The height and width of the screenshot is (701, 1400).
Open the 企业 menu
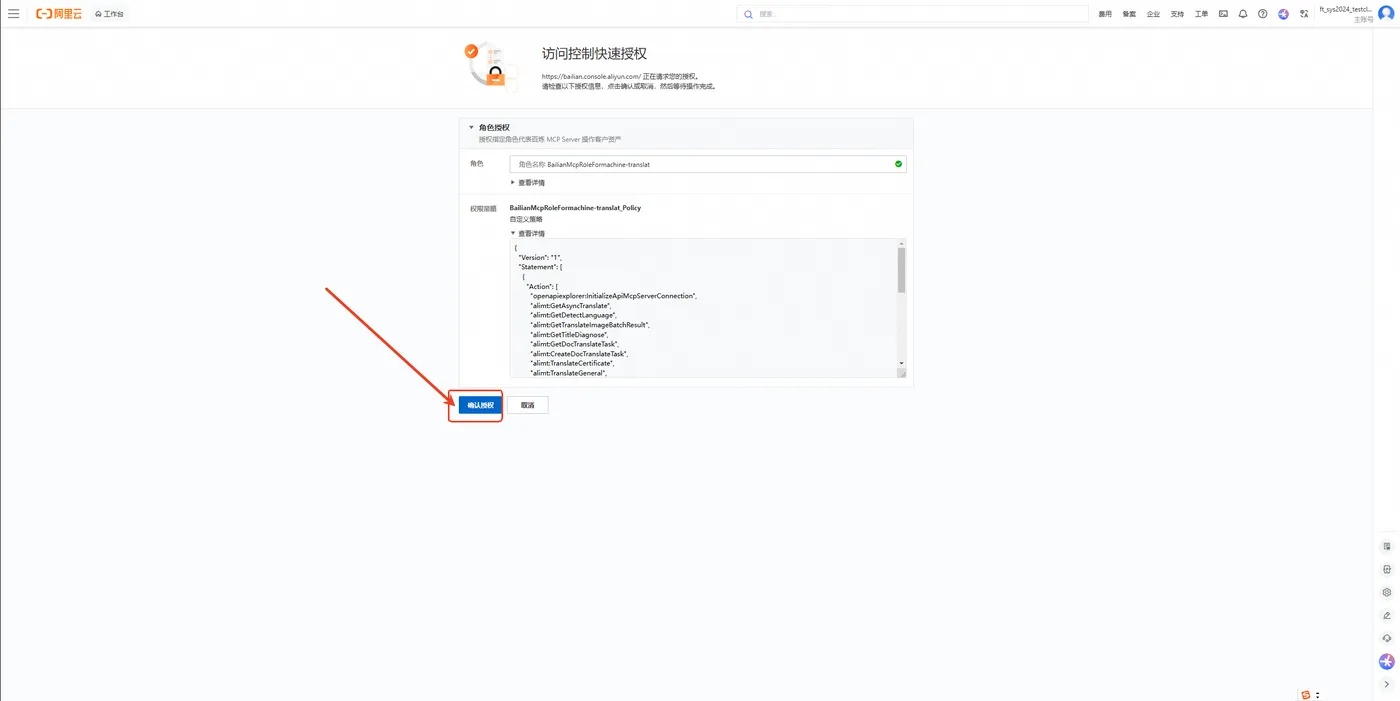pyautogui.click(x=1153, y=14)
